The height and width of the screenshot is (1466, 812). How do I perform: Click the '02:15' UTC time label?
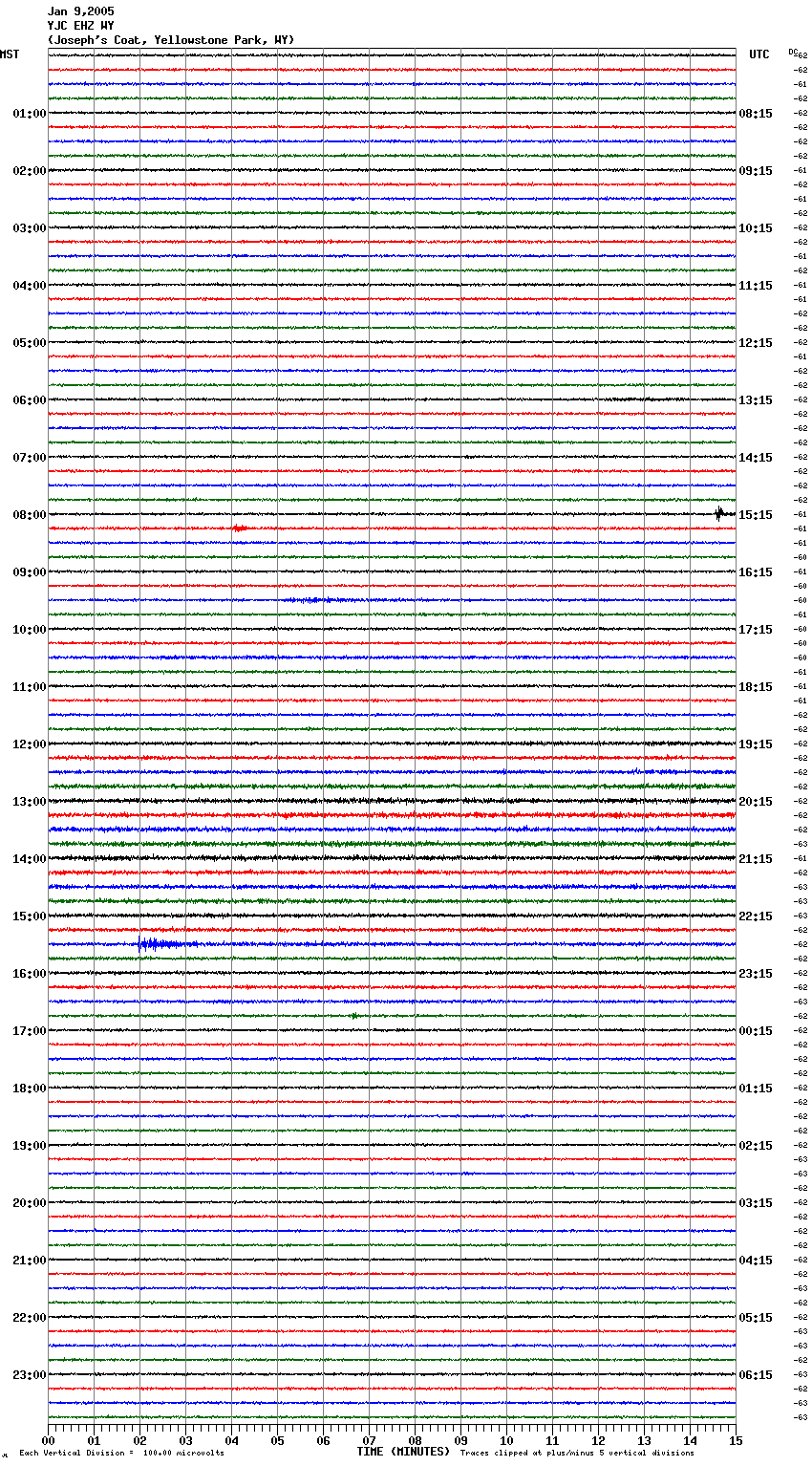756,1146
